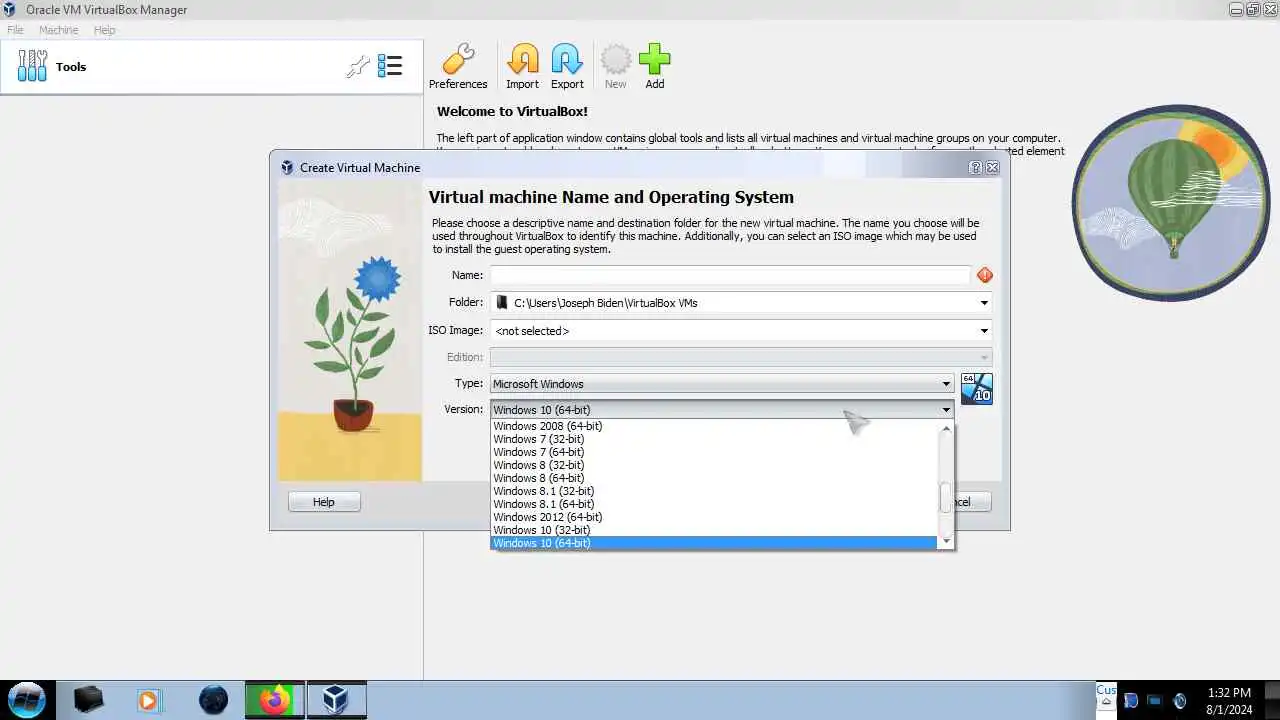Click the volume speaker tray icon

point(1180,701)
